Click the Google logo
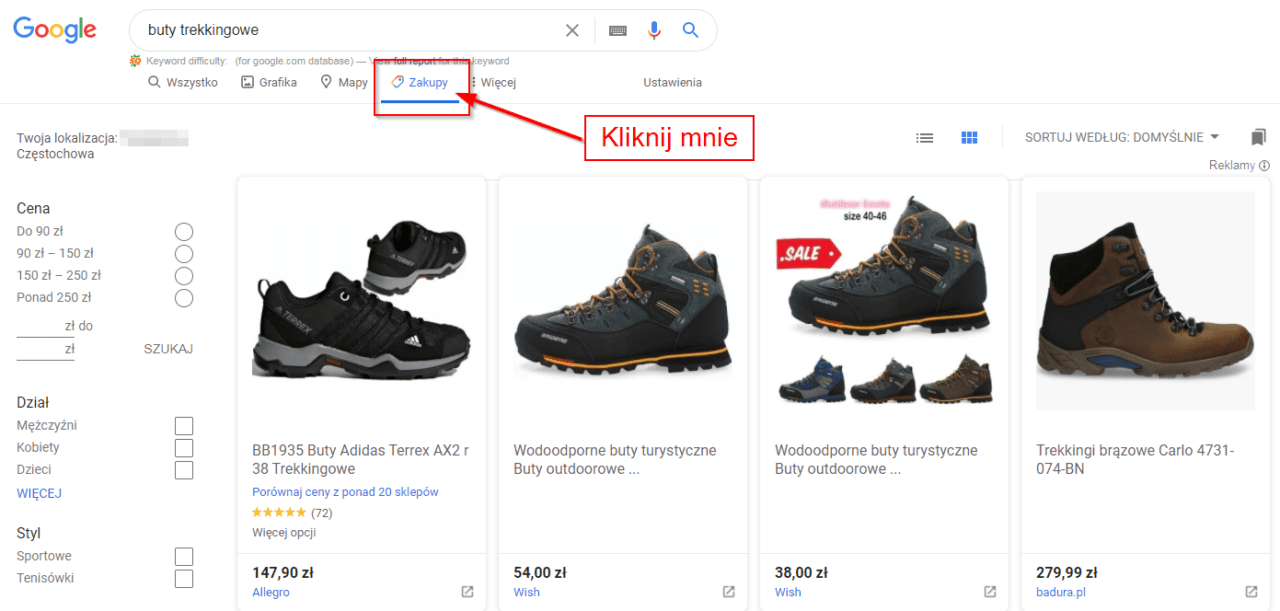Image resolution: width=1280 pixels, height=611 pixels. [x=55, y=30]
